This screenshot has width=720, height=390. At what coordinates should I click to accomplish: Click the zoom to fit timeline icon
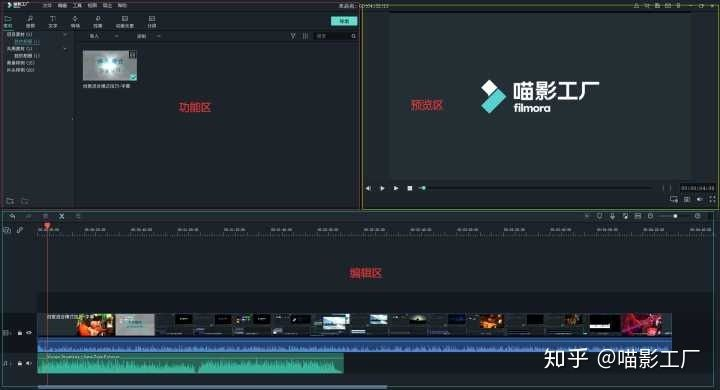point(638,216)
